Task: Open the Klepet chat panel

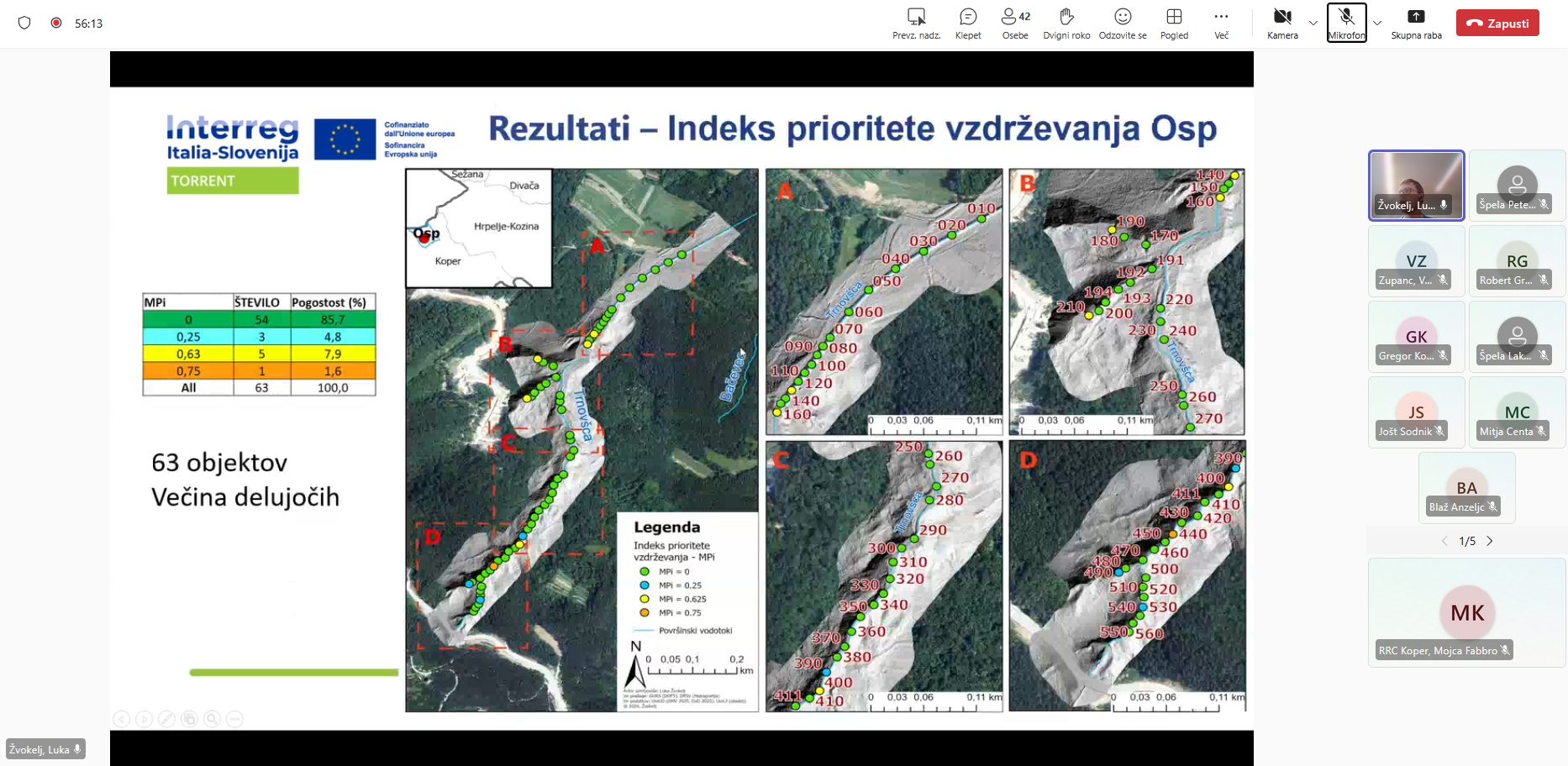Action: click(x=968, y=17)
